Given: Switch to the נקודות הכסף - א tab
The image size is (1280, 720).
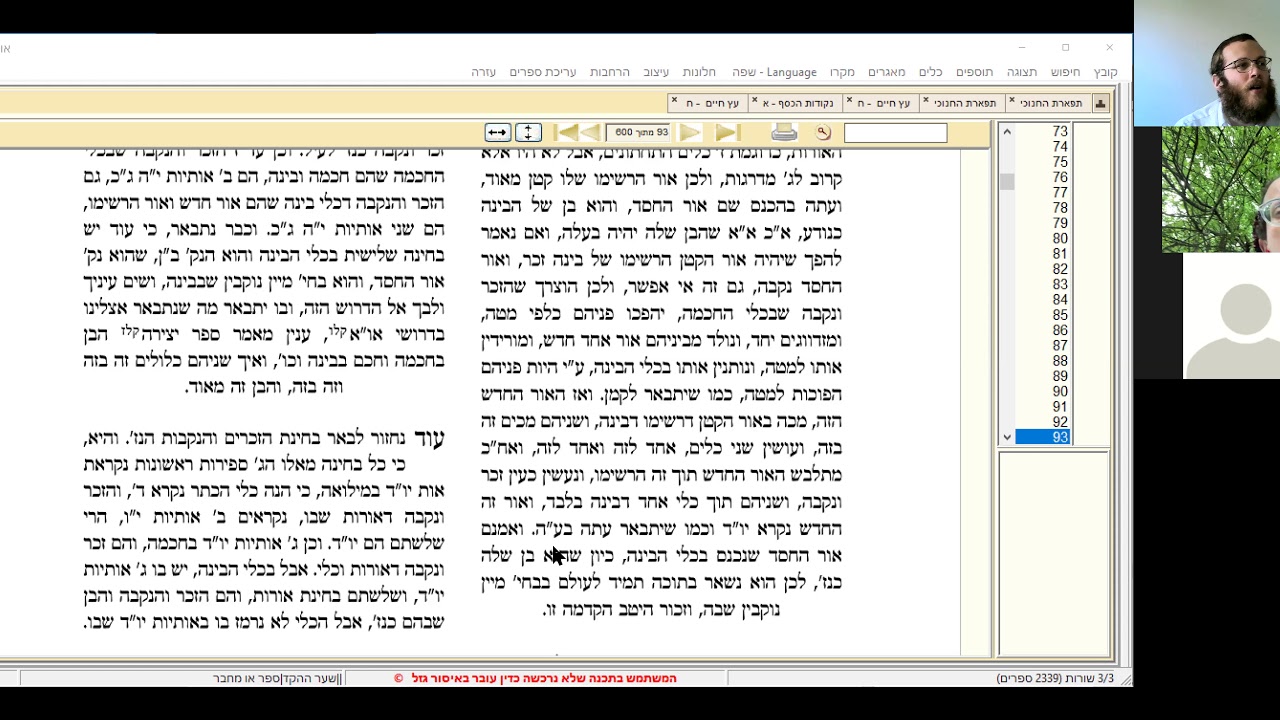Looking at the screenshot, I should (x=797, y=103).
